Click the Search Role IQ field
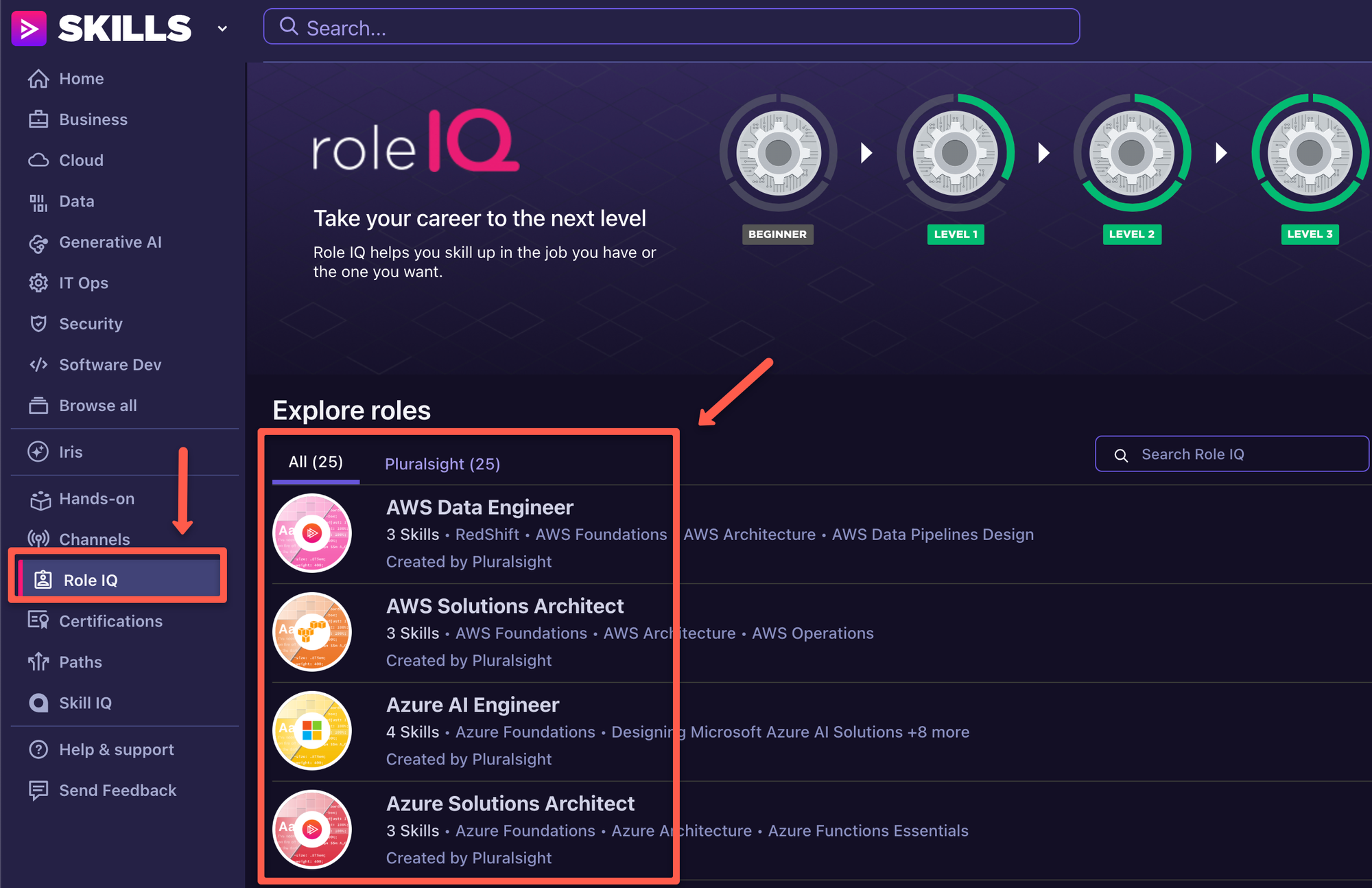Viewport: 1372px width, 888px height. click(1231, 454)
